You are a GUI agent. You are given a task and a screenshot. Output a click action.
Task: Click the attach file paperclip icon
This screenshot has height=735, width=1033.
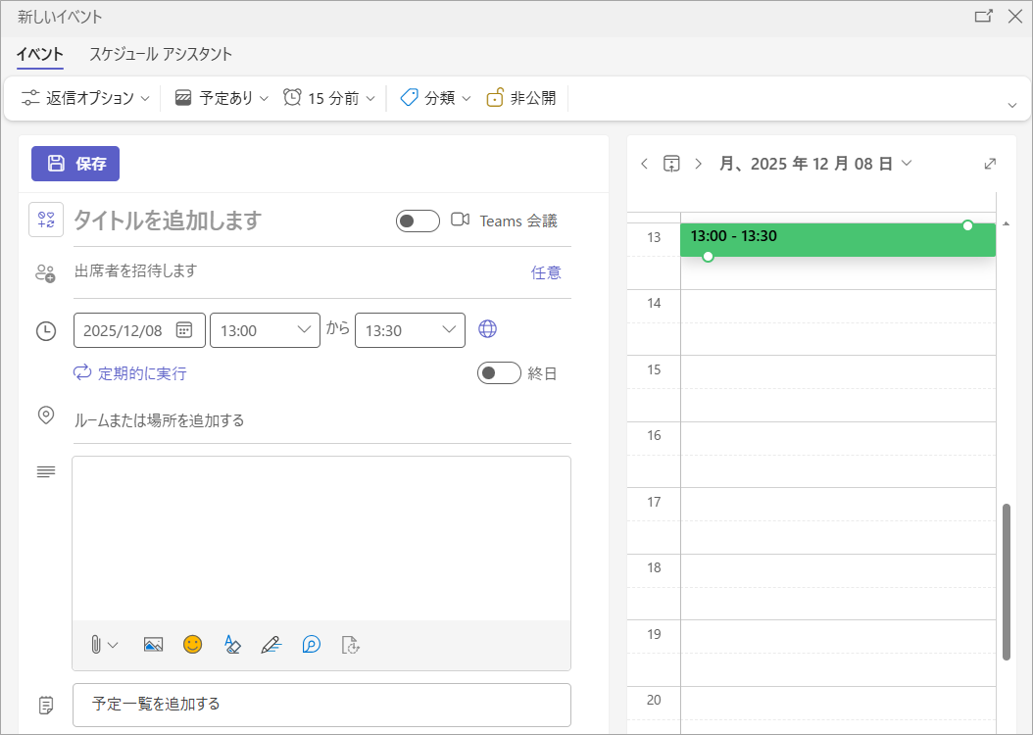click(x=96, y=645)
